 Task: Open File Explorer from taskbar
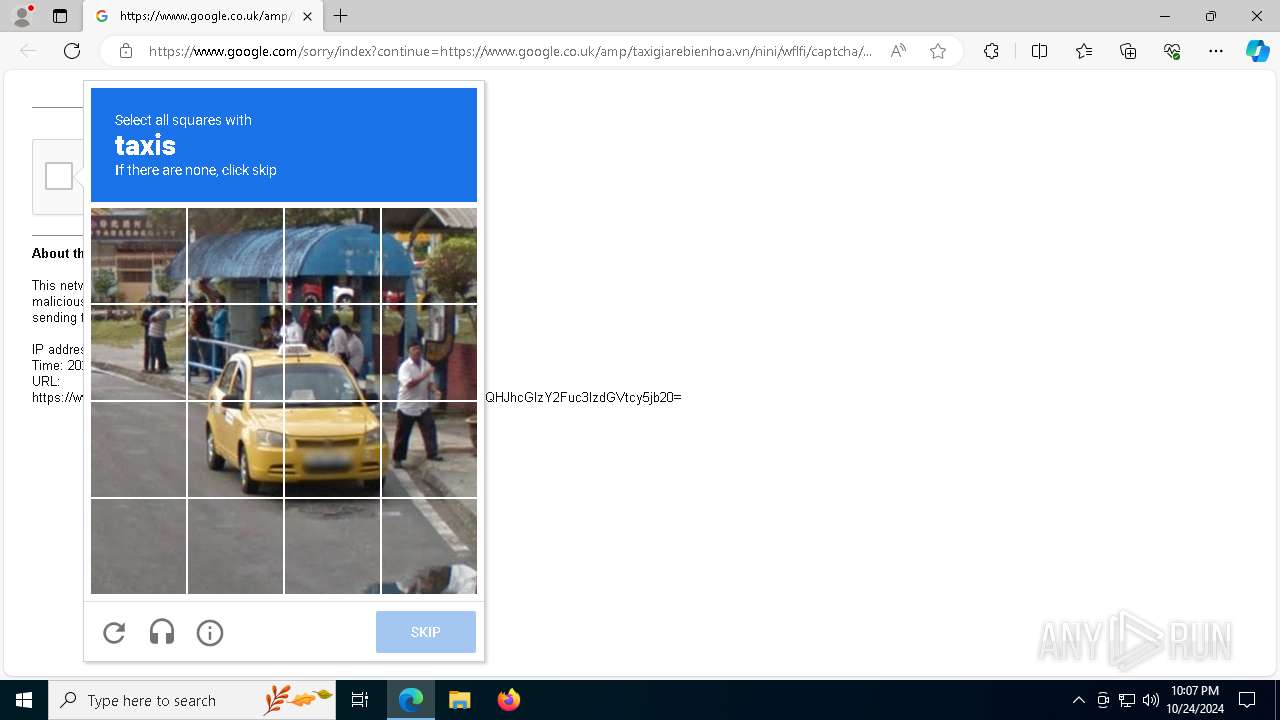click(459, 700)
